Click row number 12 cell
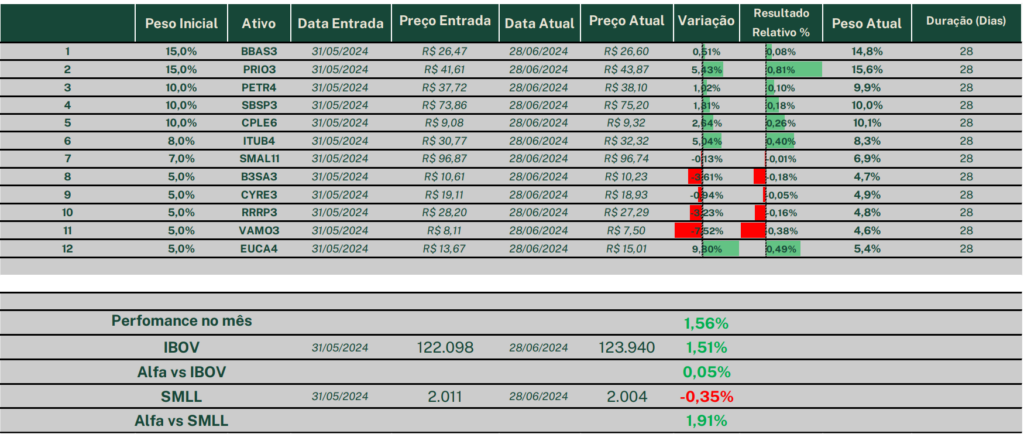The height and width of the screenshot is (437, 1024). tap(67, 248)
